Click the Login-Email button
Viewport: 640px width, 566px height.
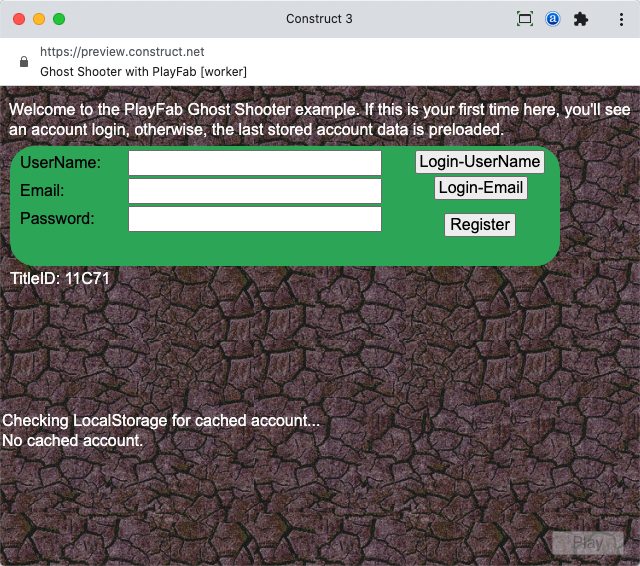(x=481, y=188)
